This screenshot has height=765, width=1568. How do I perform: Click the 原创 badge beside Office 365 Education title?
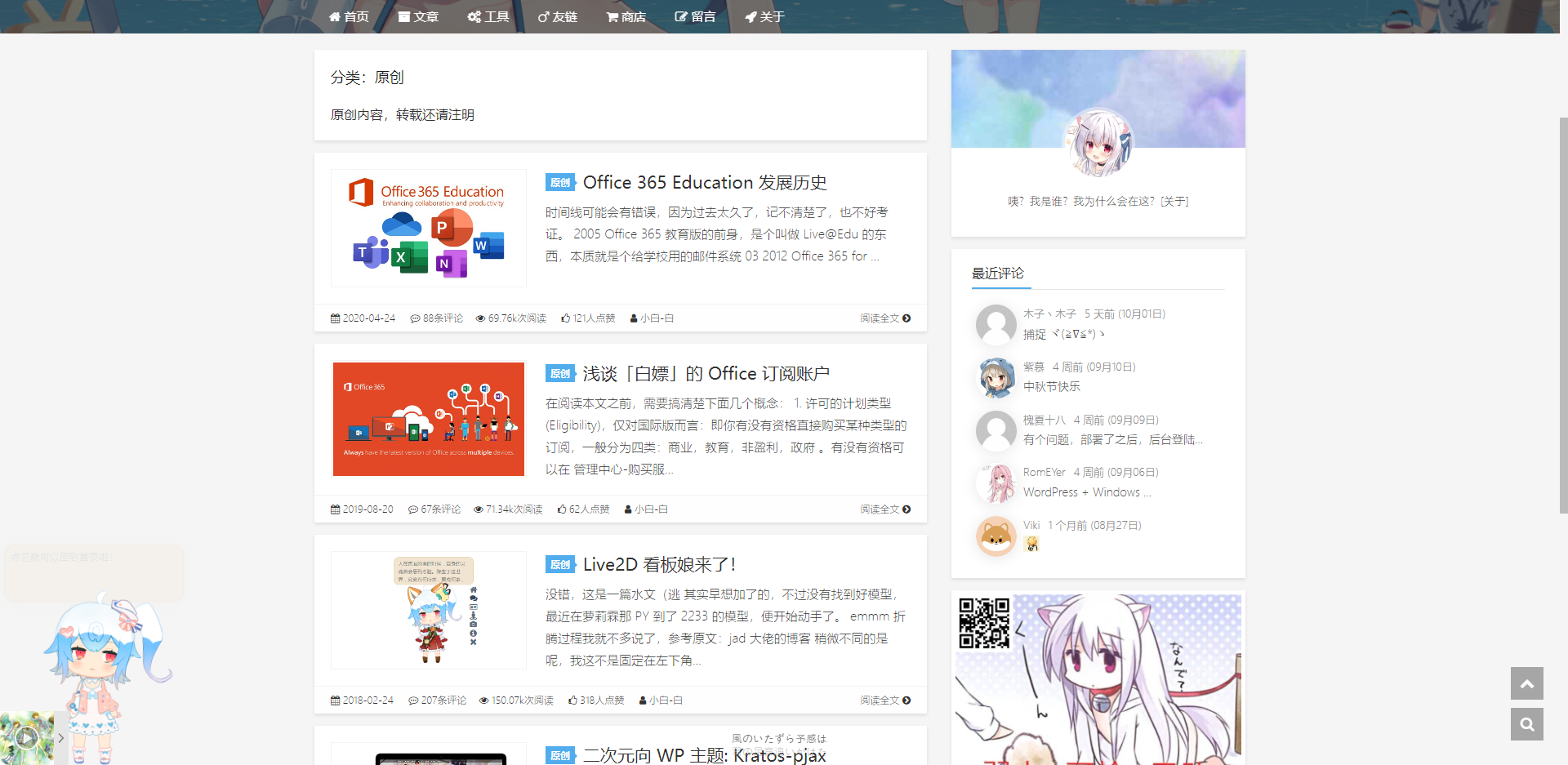[x=560, y=183]
